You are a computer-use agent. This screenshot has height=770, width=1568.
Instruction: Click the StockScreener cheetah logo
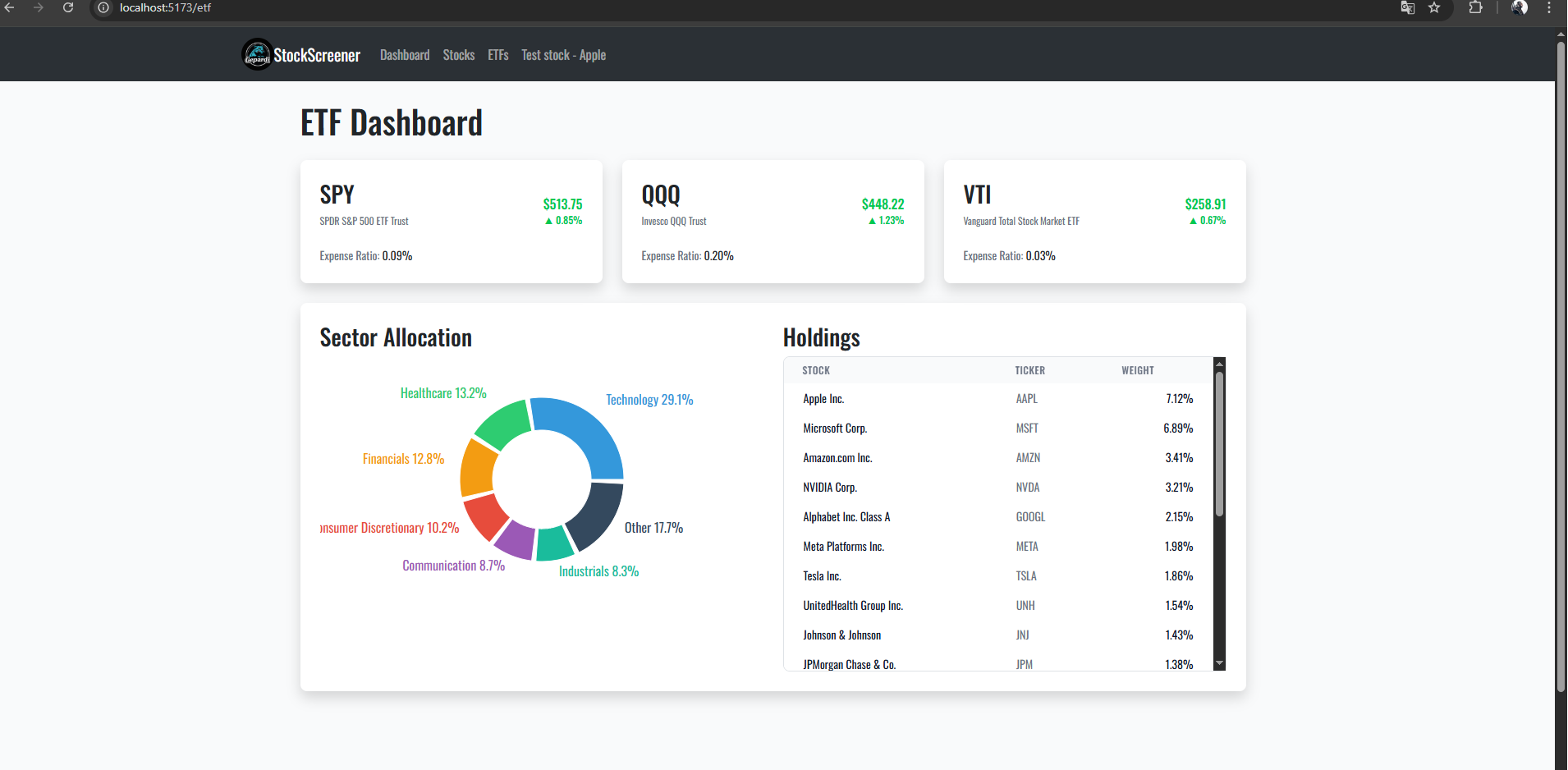coord(255,54)
